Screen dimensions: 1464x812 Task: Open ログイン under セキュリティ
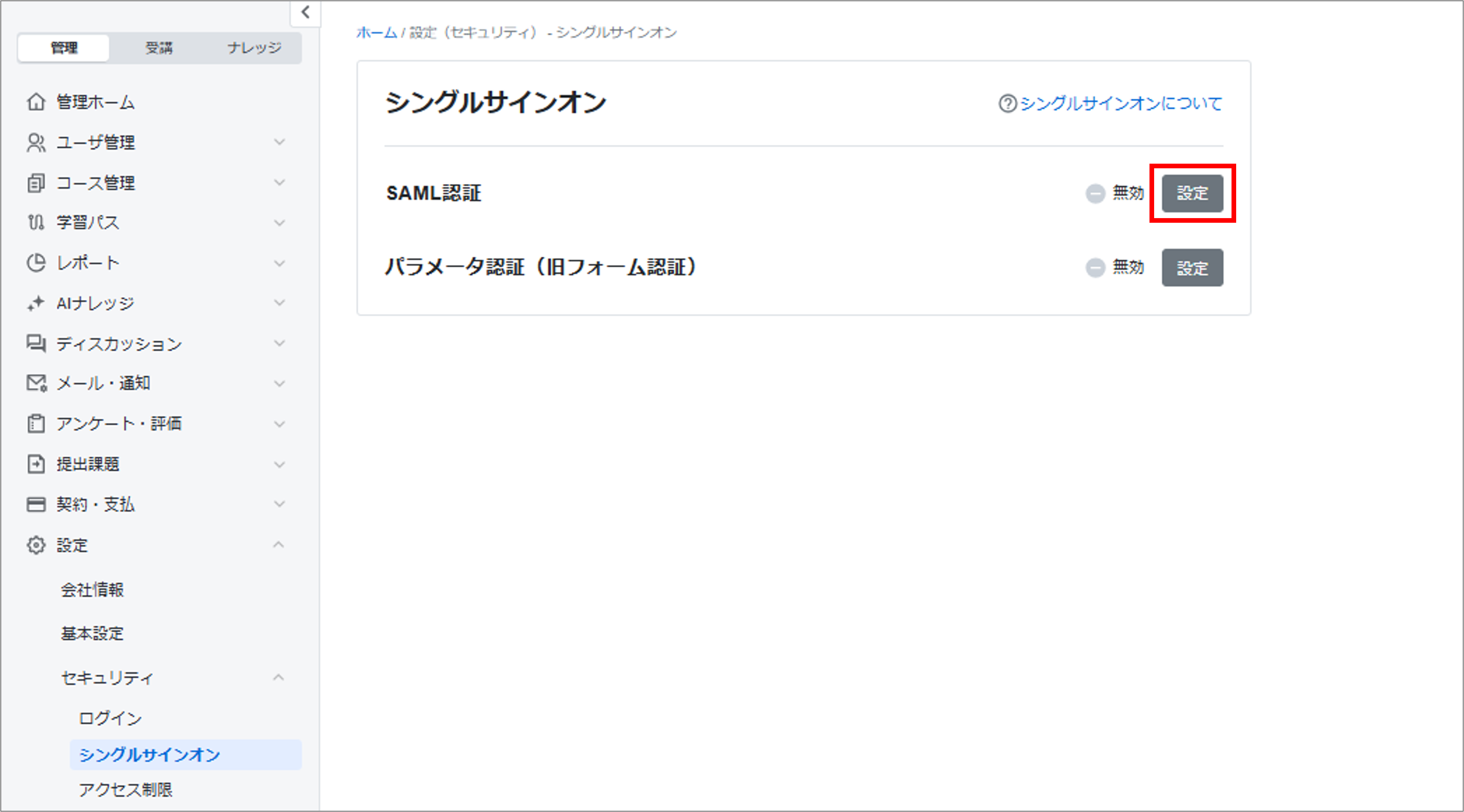click(110, 718)
